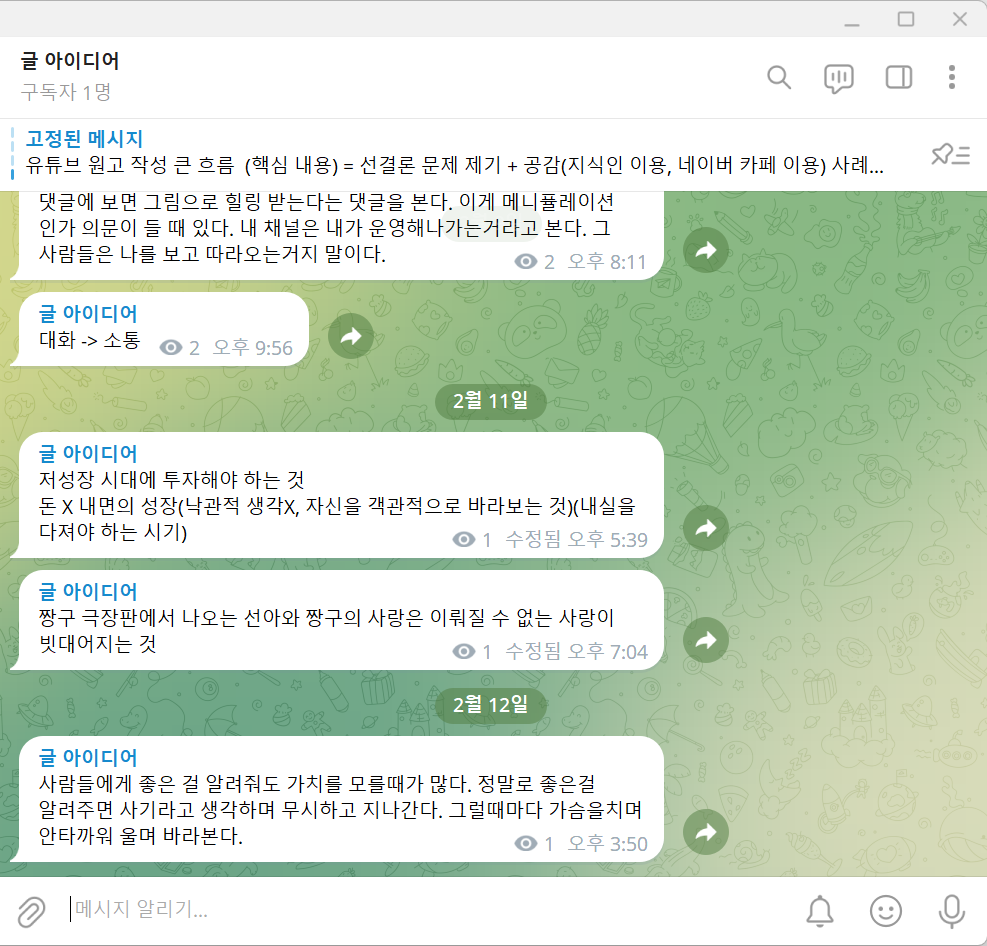987x946 pixels.
Task: Click the 2월 11일 date badge
Action: point(490,400)
